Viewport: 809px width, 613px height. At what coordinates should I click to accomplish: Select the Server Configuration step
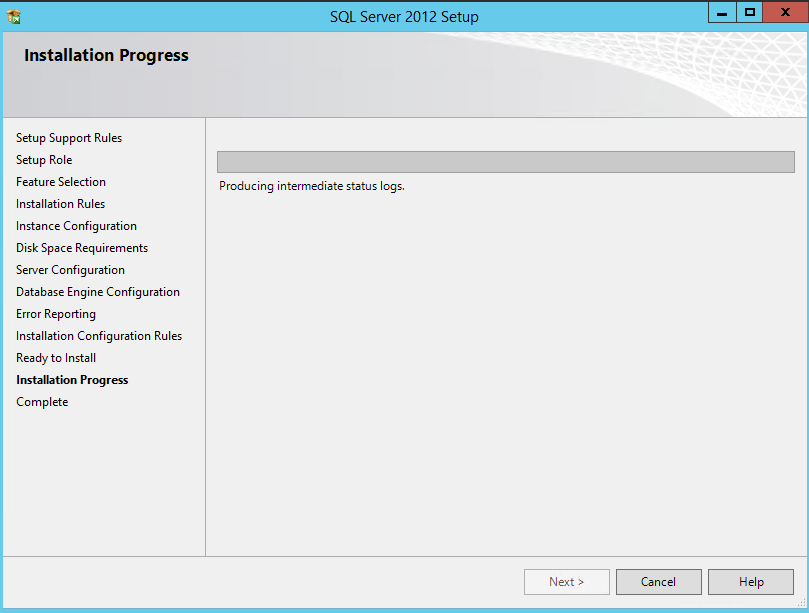(70, 270)
